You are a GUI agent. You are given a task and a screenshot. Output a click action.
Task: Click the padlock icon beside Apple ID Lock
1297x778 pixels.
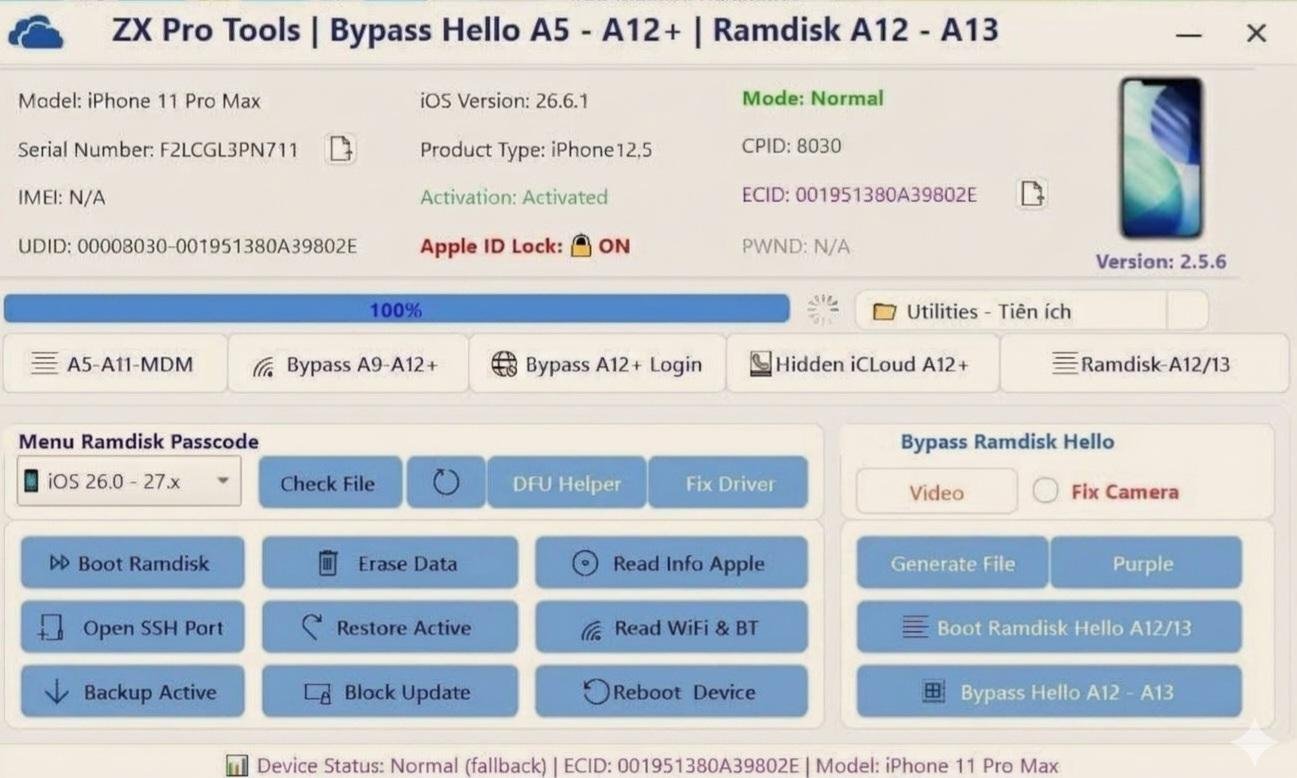point(581,245)
